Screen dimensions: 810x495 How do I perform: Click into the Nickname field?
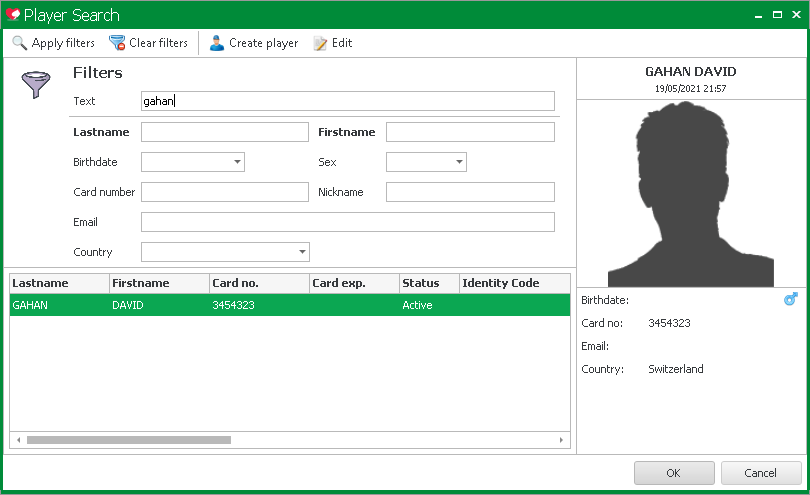(470, 192)
